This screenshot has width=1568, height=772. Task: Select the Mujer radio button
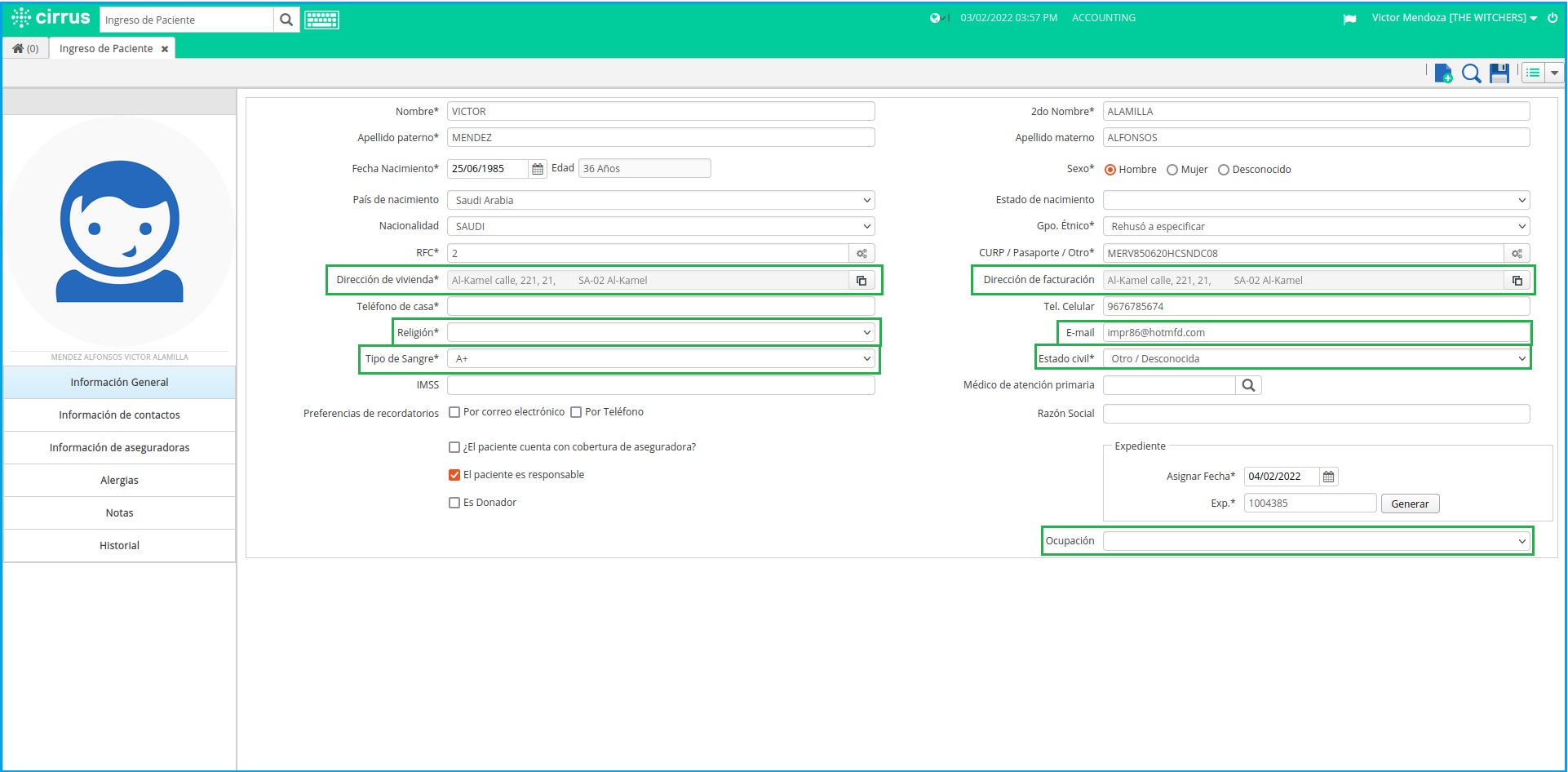click(x=1172, y=170)
